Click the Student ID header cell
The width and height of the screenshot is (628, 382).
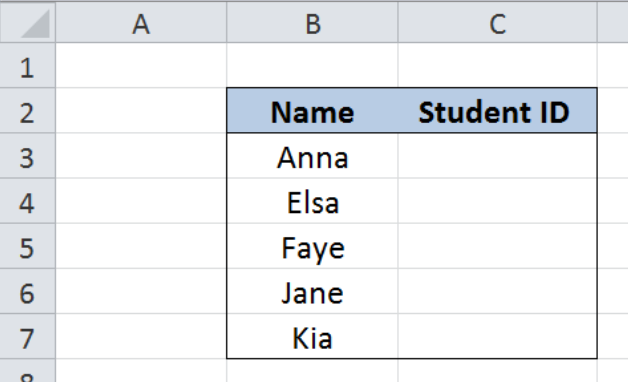coord(497,111)
